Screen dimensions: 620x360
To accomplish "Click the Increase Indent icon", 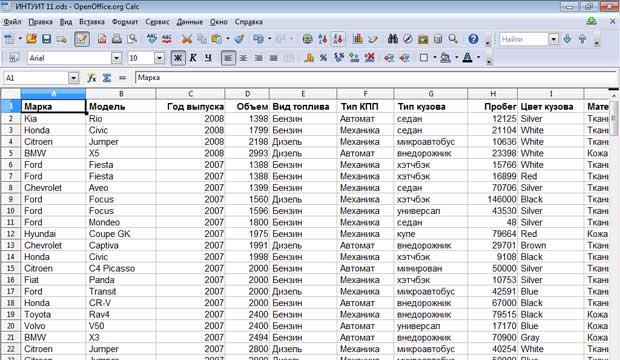I will (404, 58).
